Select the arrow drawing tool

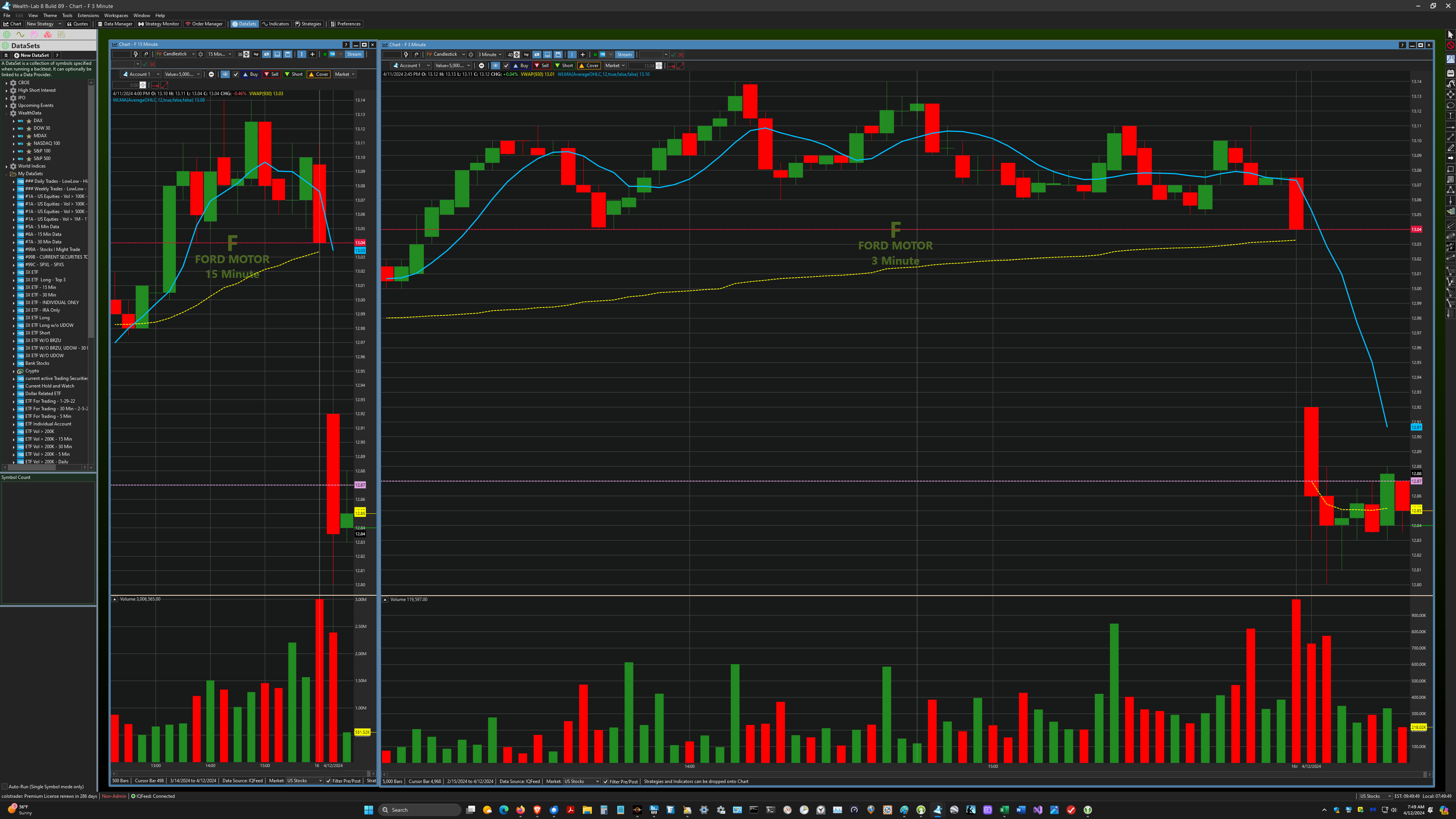(x=1450, y=158)
